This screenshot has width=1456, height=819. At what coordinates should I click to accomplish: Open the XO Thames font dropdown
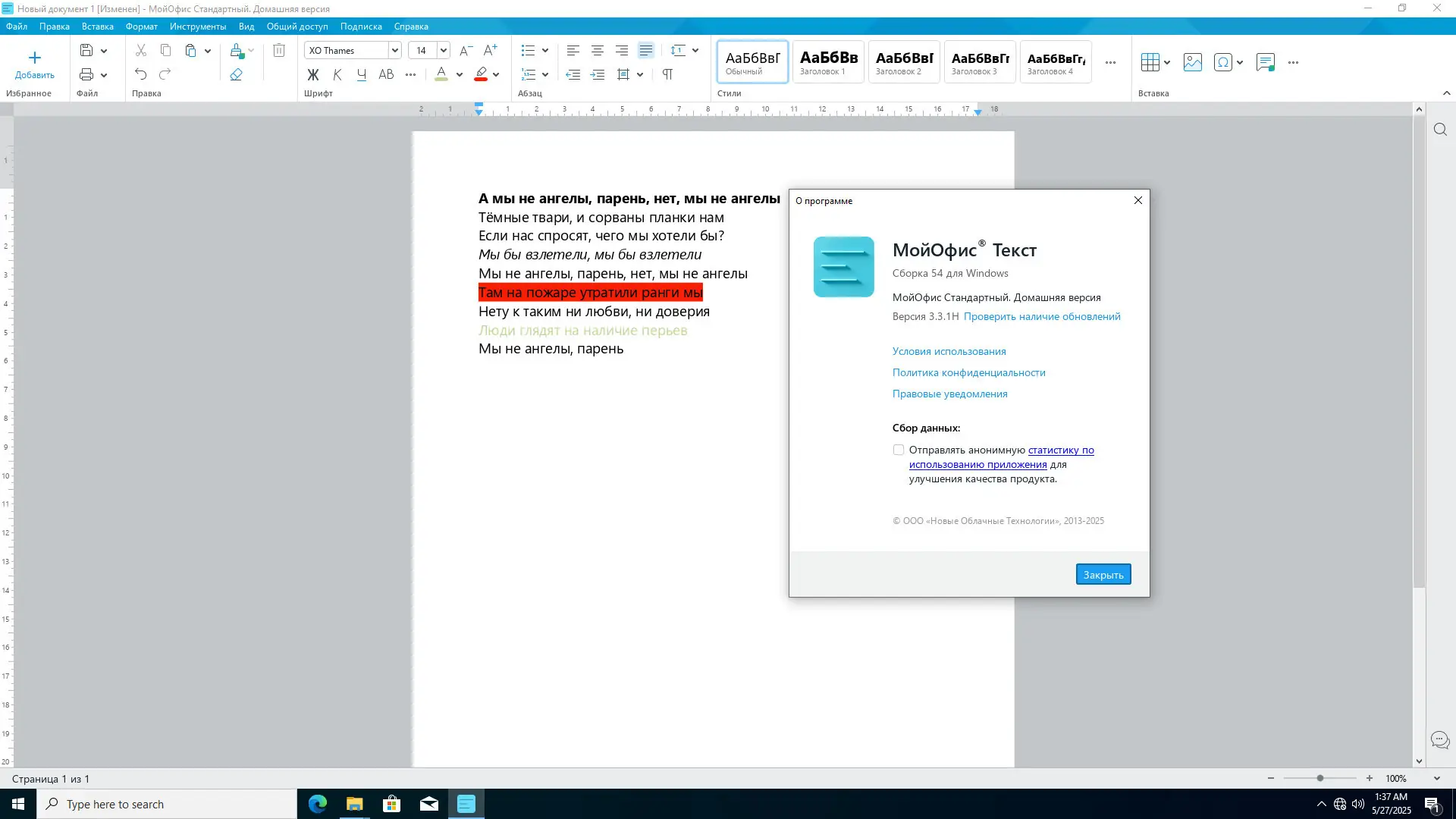pos(394,50)
